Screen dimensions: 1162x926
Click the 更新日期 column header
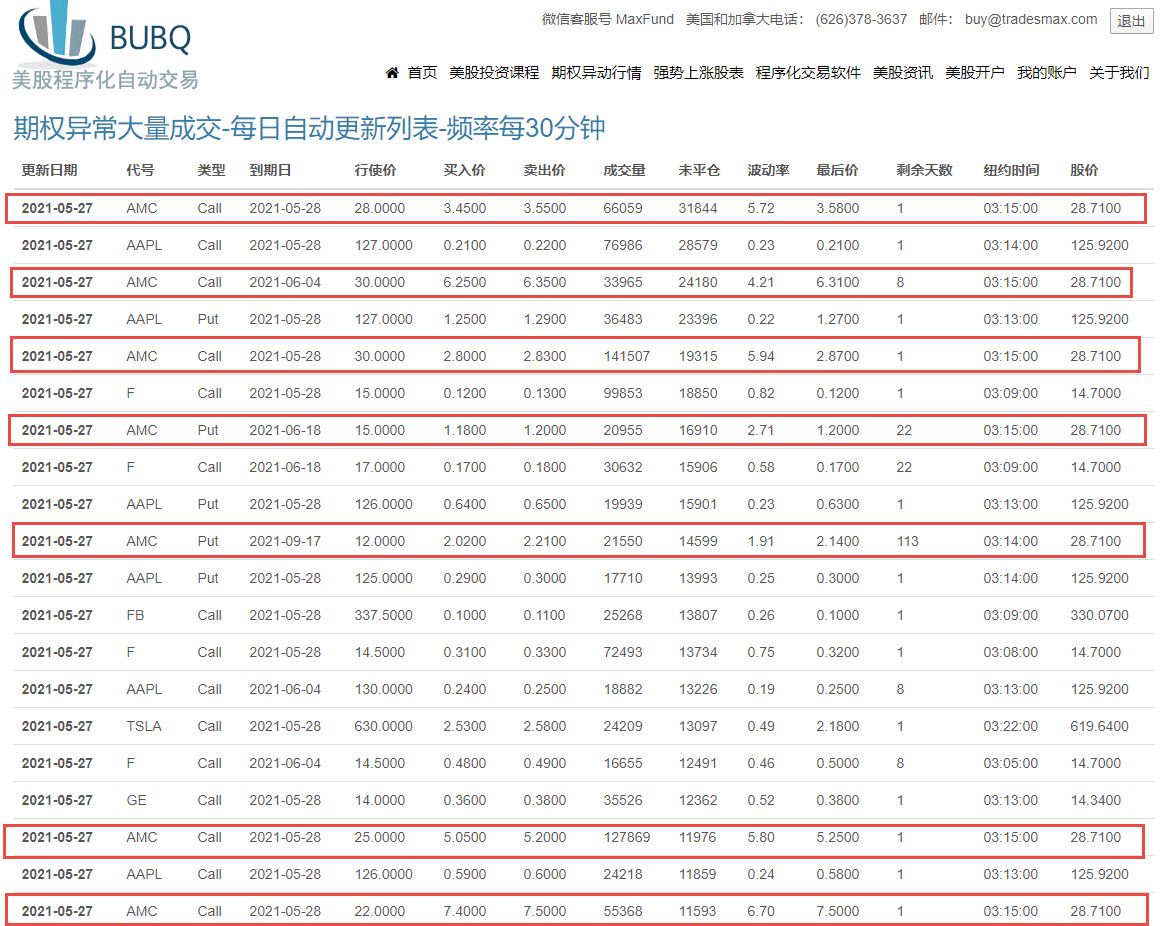50,170
